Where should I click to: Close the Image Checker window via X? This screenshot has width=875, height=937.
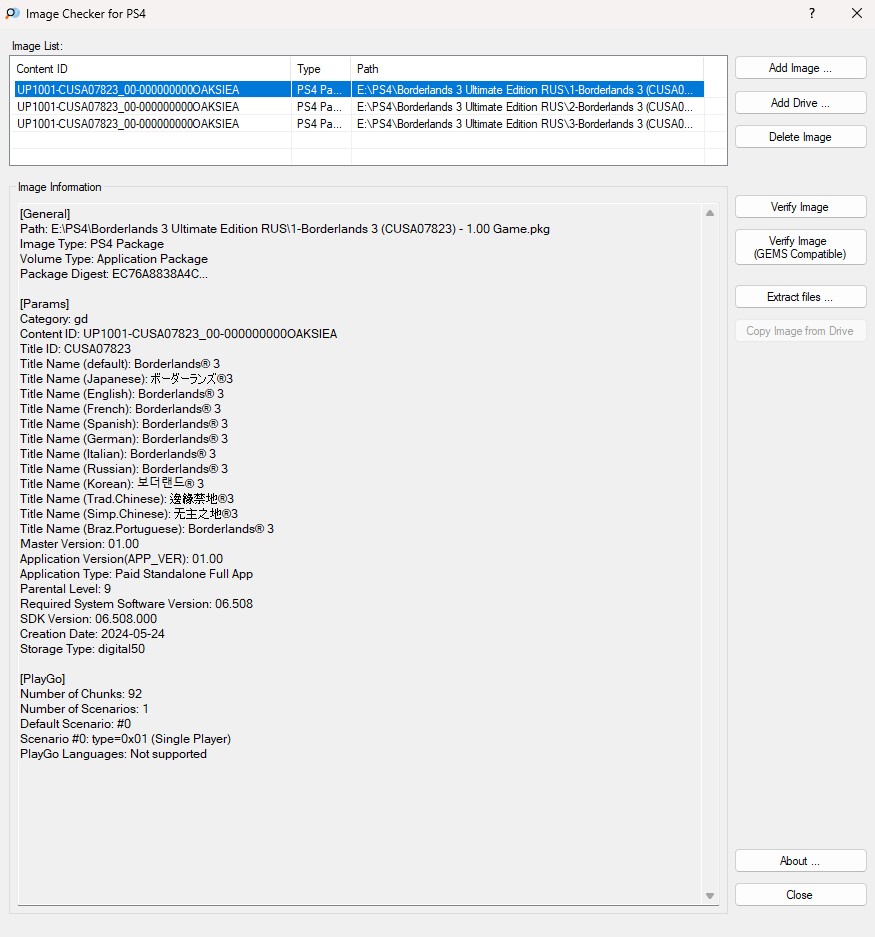point(856,13)
